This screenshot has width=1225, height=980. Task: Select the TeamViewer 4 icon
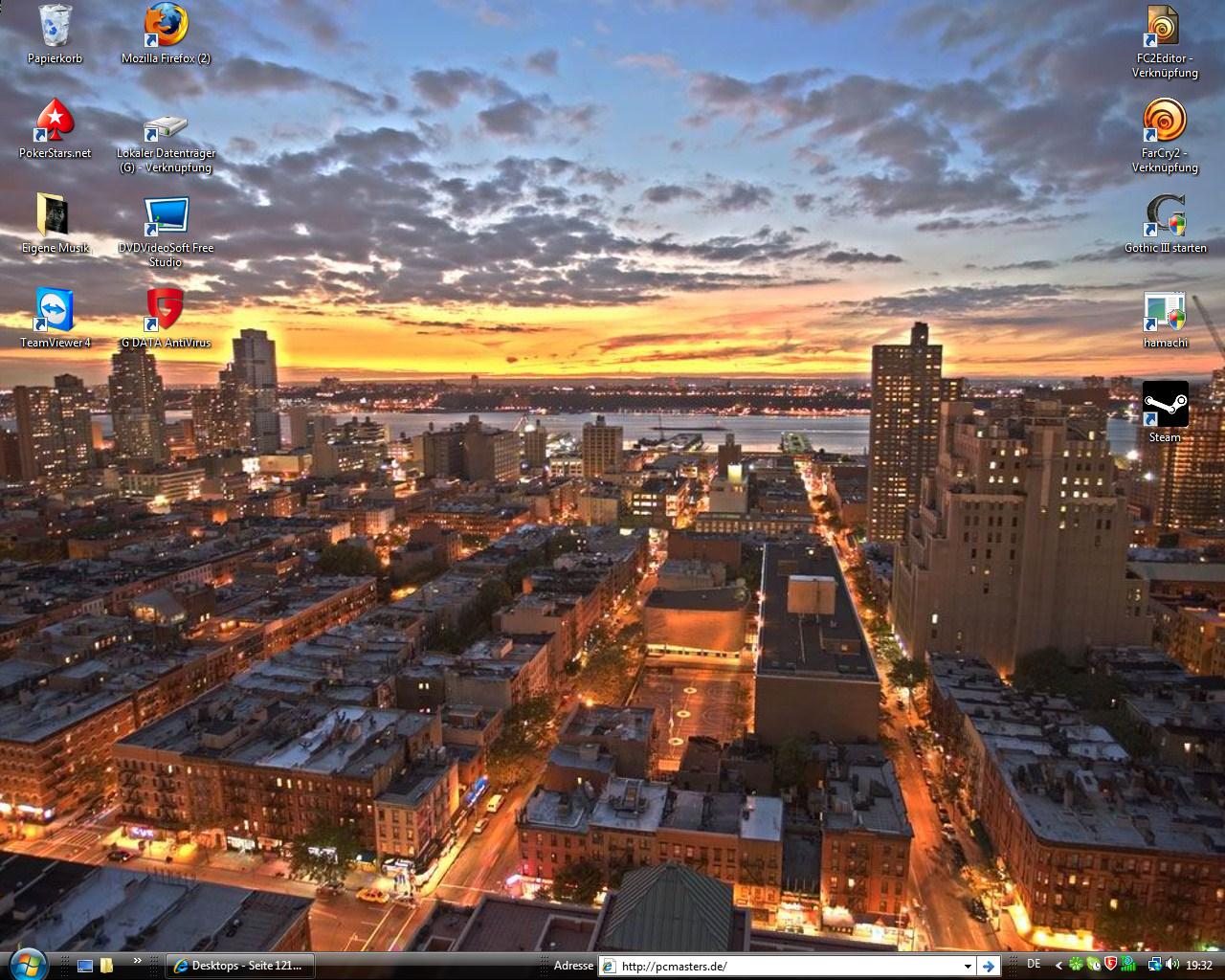pos(55,310)
